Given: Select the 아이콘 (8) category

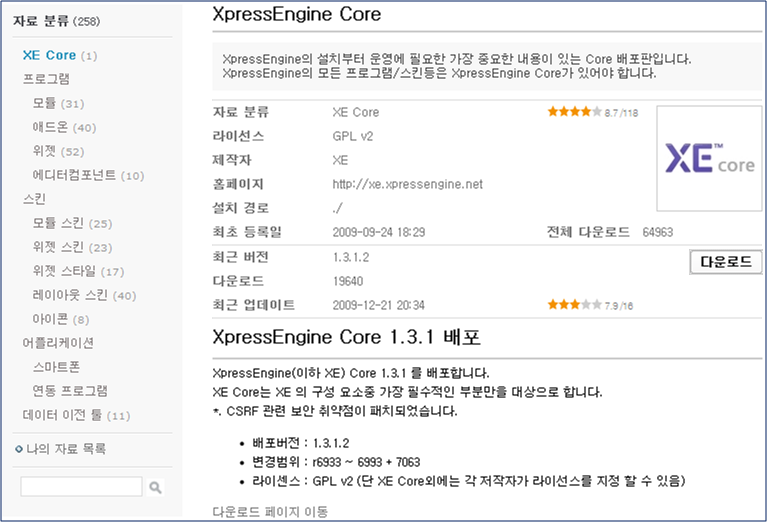Looking at the screenshot, I should pos(50,319).
